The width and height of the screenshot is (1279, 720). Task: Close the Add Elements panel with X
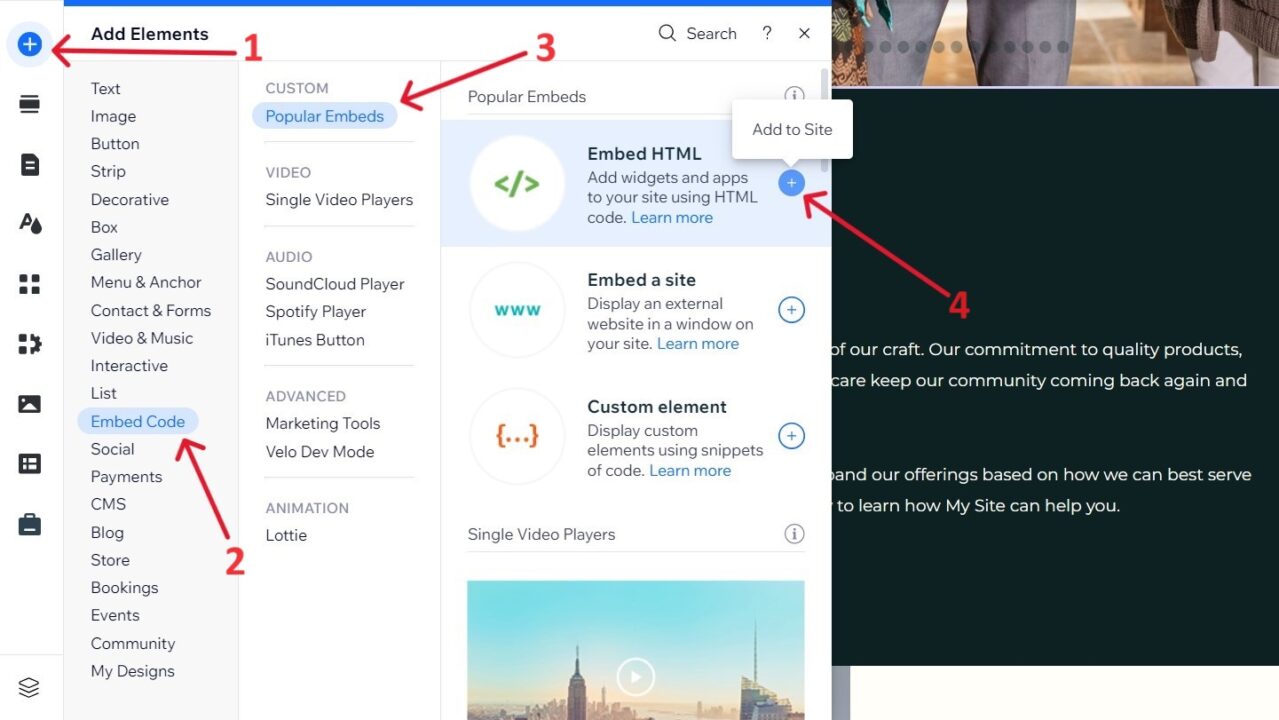click(804, 33)
